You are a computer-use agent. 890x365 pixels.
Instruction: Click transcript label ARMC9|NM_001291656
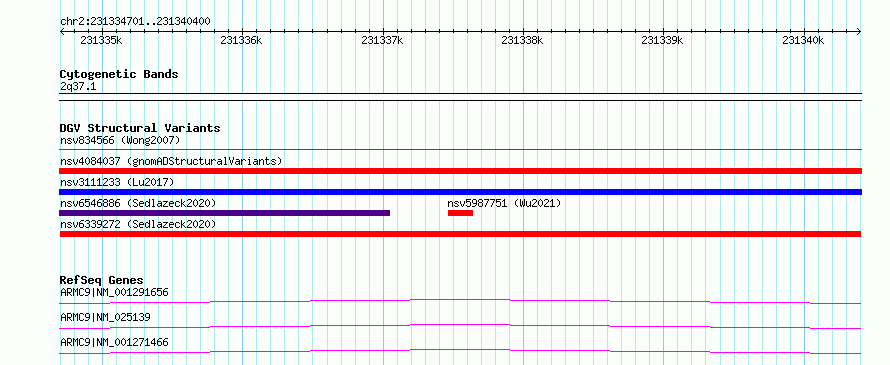[114, 292]
